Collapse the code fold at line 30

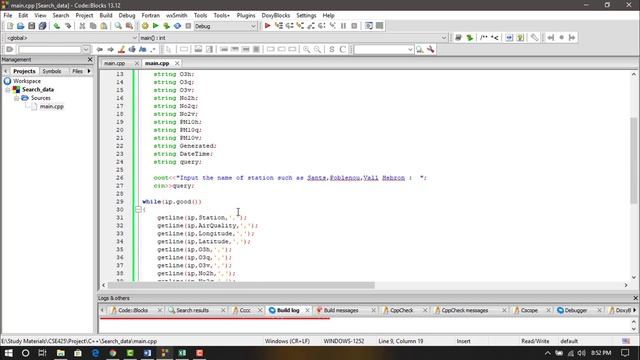(138, 209)
